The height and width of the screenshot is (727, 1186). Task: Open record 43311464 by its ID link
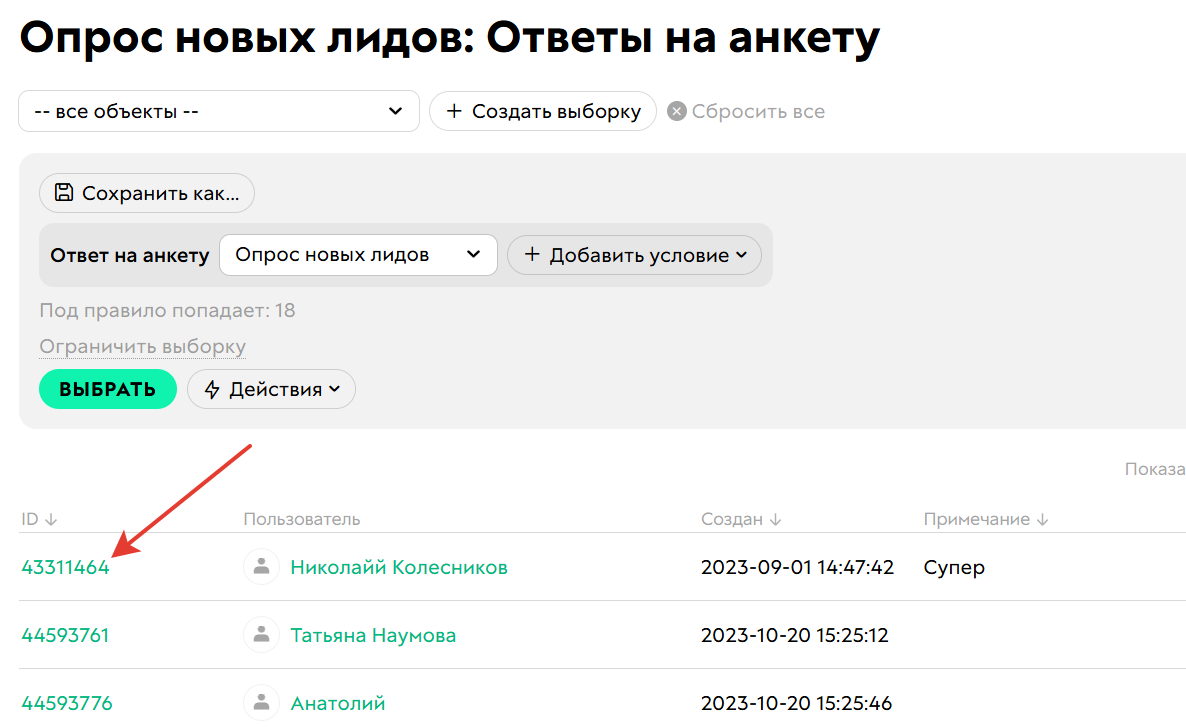(x=65, y=567)
